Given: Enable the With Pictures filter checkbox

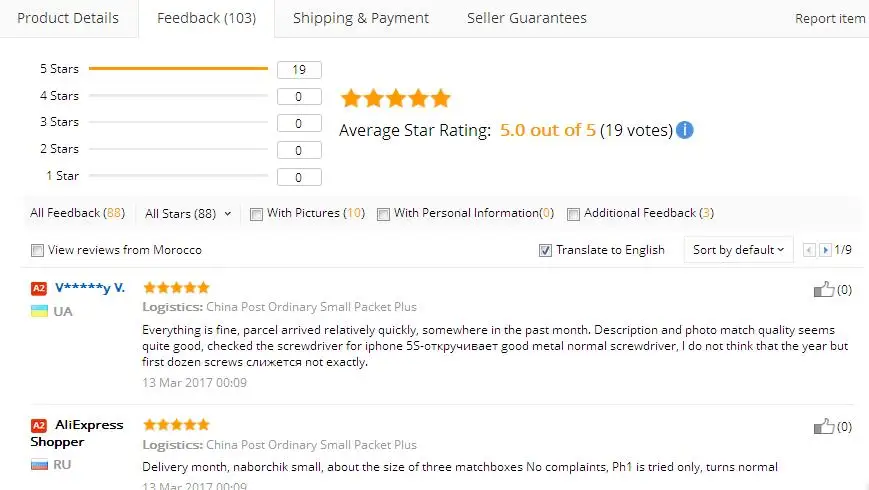Looking at the screenshot, I should [256, 214].
